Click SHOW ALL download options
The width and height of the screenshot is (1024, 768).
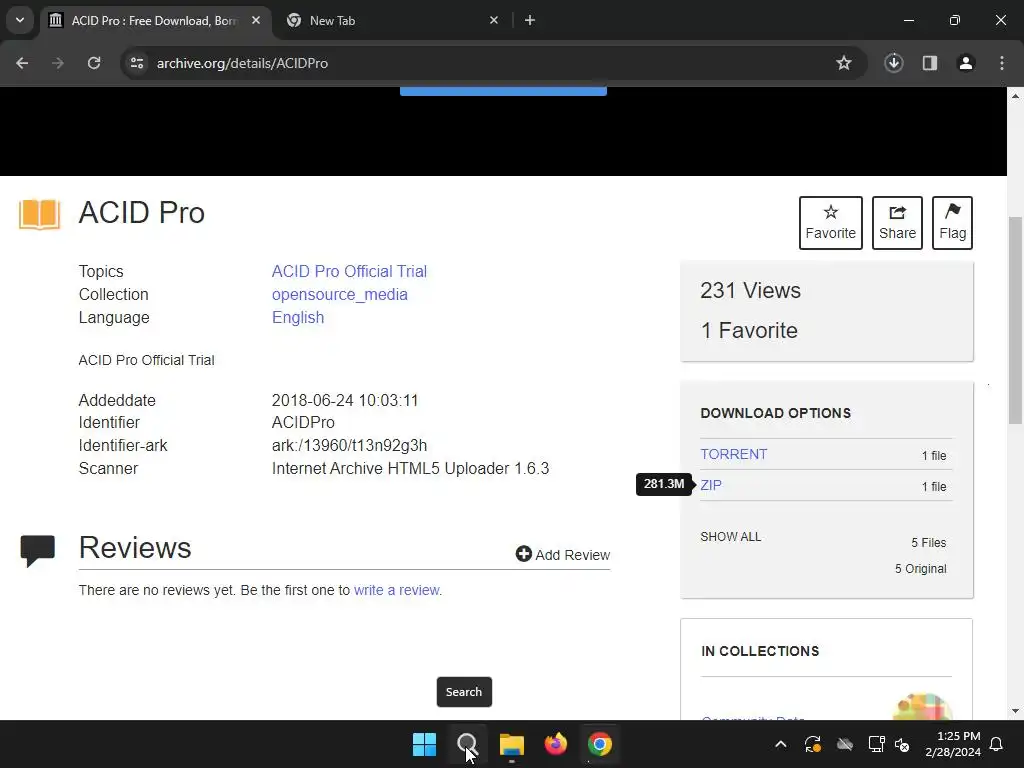pos(730,537)
